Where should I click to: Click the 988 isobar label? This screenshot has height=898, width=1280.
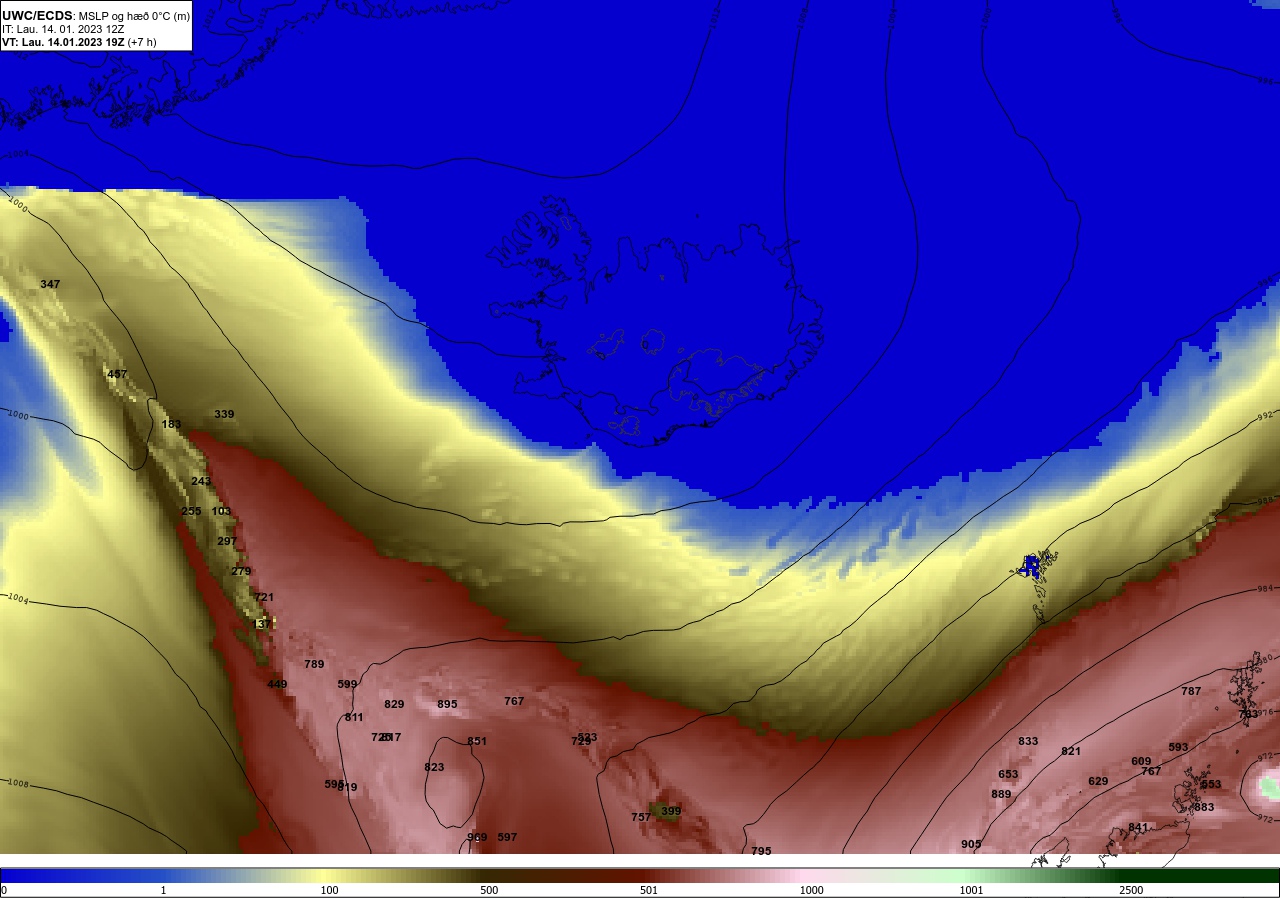[1267, 500]
